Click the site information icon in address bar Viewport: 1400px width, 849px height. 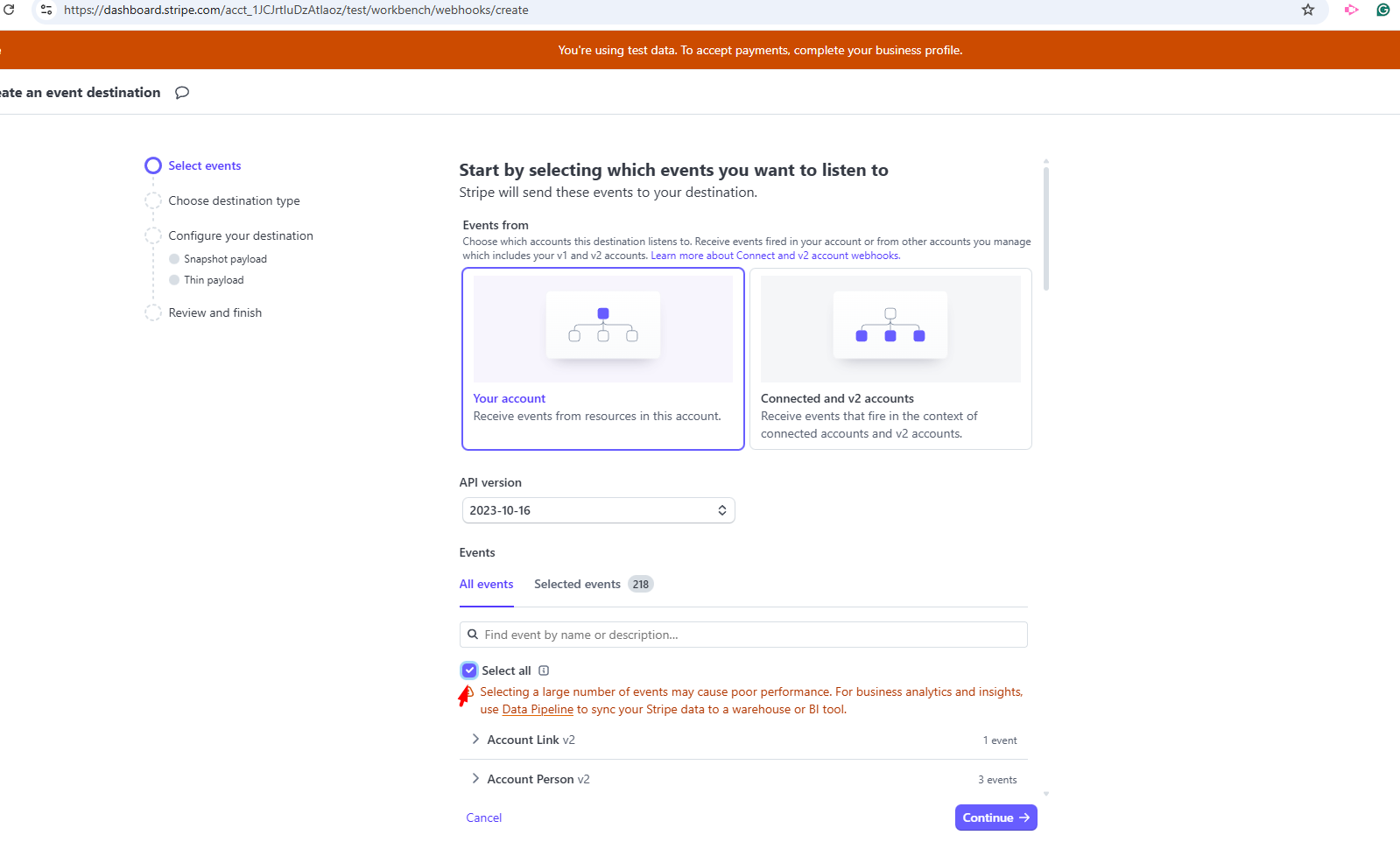pos(46,11)
